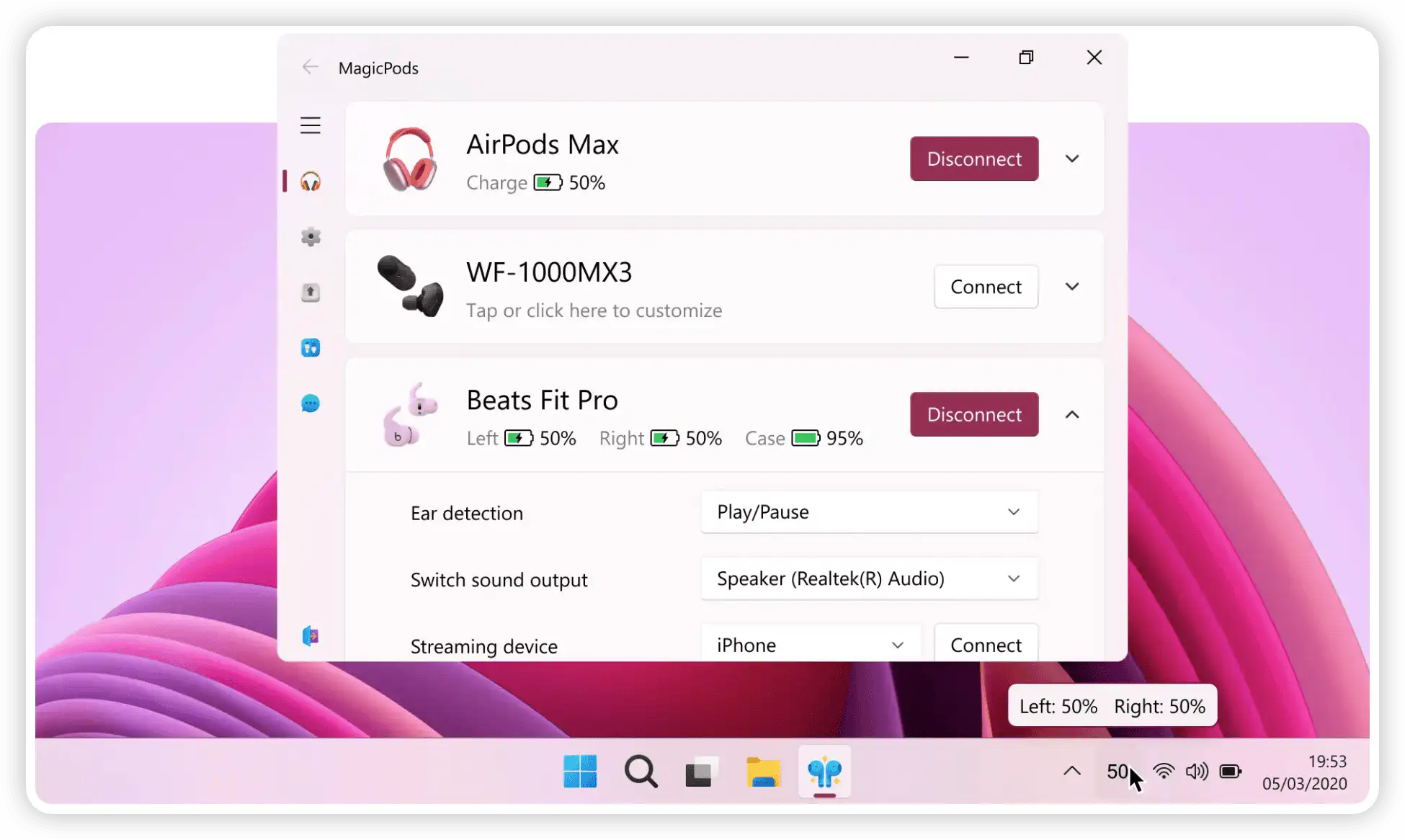Open the Windows Start menu
The height and width of the screenshot is (840, 1405).
click(x=580, y=772)
